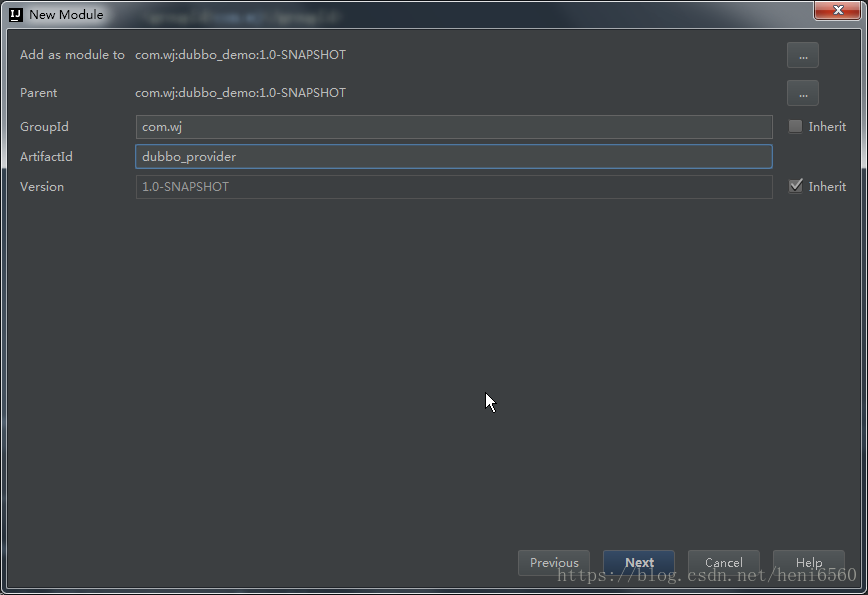Open browse button for Parent
This screenshot has width=868, height=595.
pyautogui.click(x=803, y=93)
